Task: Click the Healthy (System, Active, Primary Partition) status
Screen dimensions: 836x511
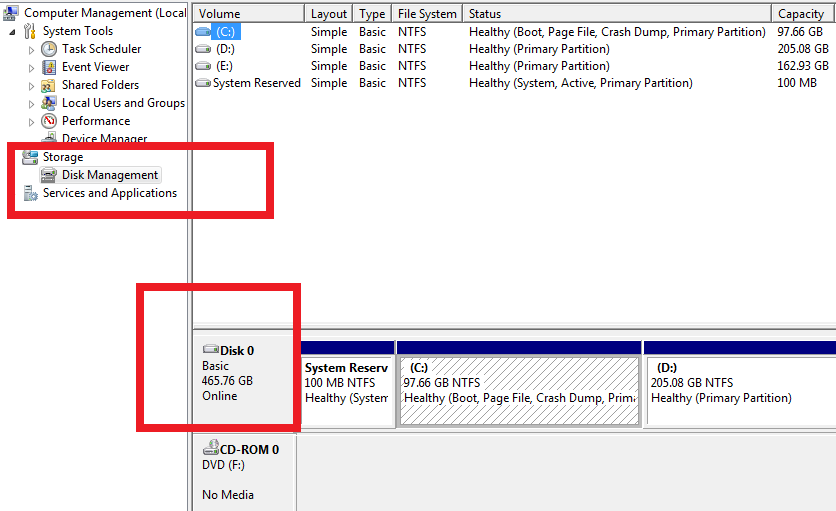Action: pyautogui.click(x=581, y=83)
